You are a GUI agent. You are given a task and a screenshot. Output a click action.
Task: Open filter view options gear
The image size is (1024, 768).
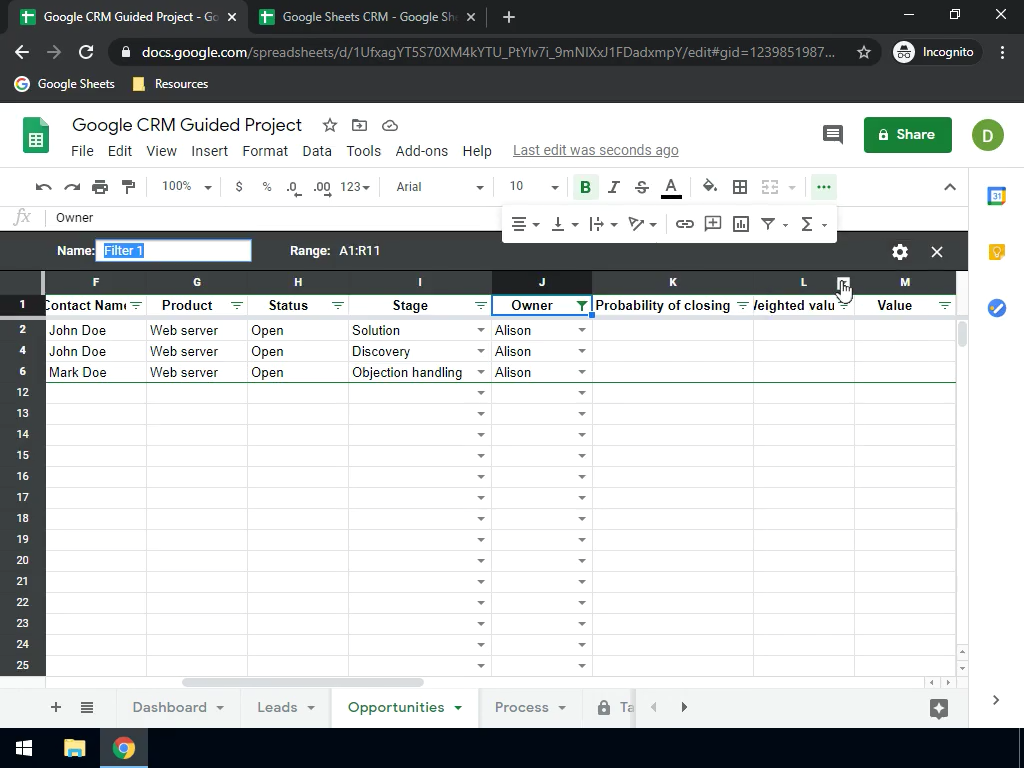[x=900, y=251]
